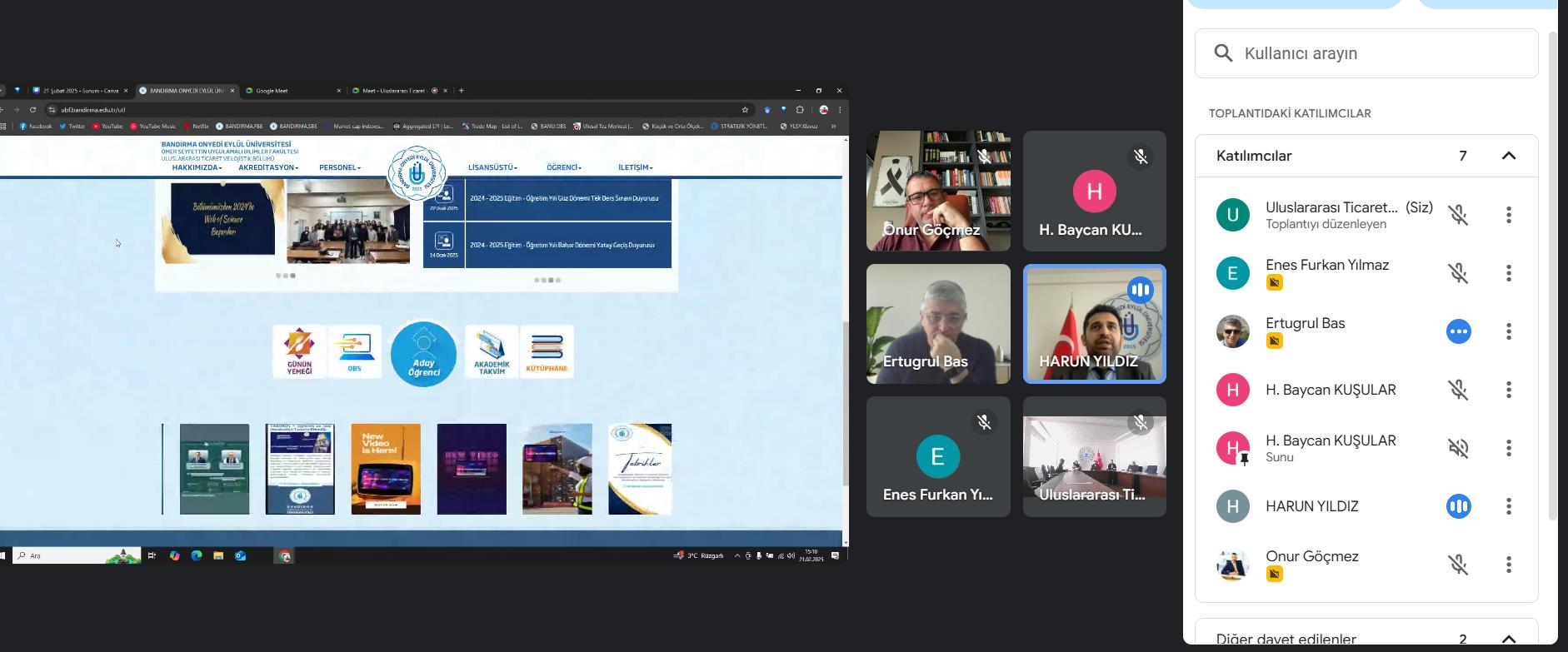Viewport: 1568px width, 652px height.
Task: Click Ertugrul Bas blue dots indicator
Action: (1458, 331)
